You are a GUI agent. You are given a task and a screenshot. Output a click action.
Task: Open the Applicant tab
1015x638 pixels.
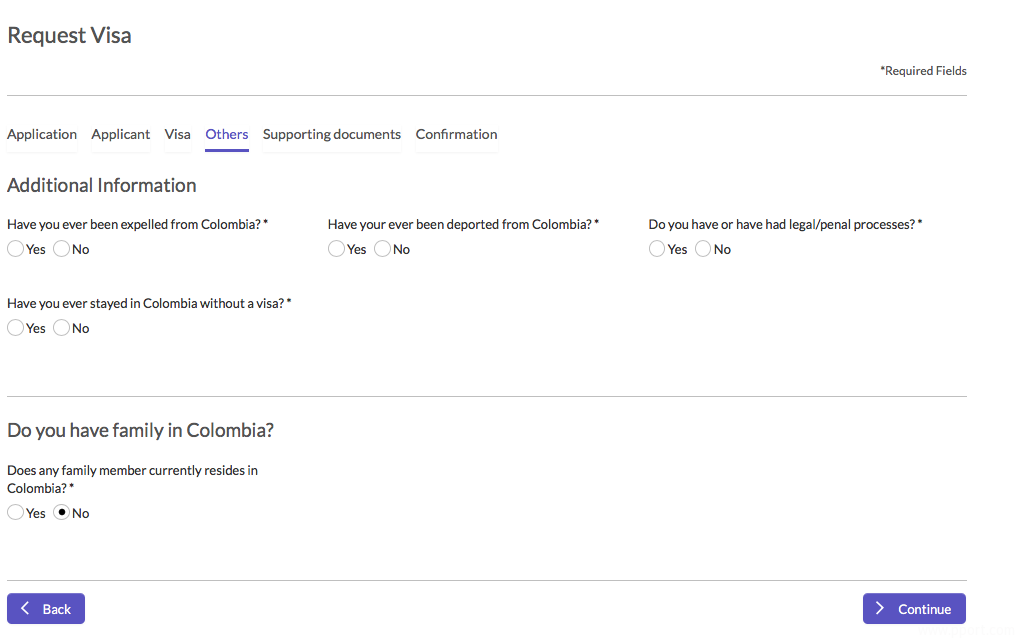point(121,135)
